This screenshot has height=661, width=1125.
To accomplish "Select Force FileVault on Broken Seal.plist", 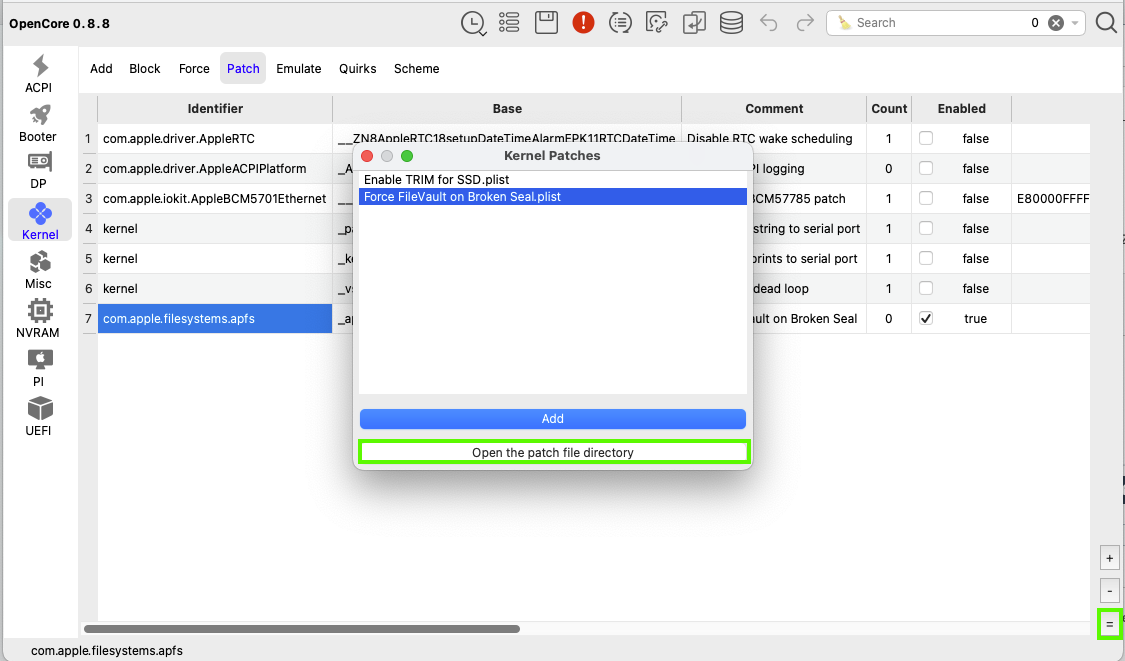I will tap(552, 197).
